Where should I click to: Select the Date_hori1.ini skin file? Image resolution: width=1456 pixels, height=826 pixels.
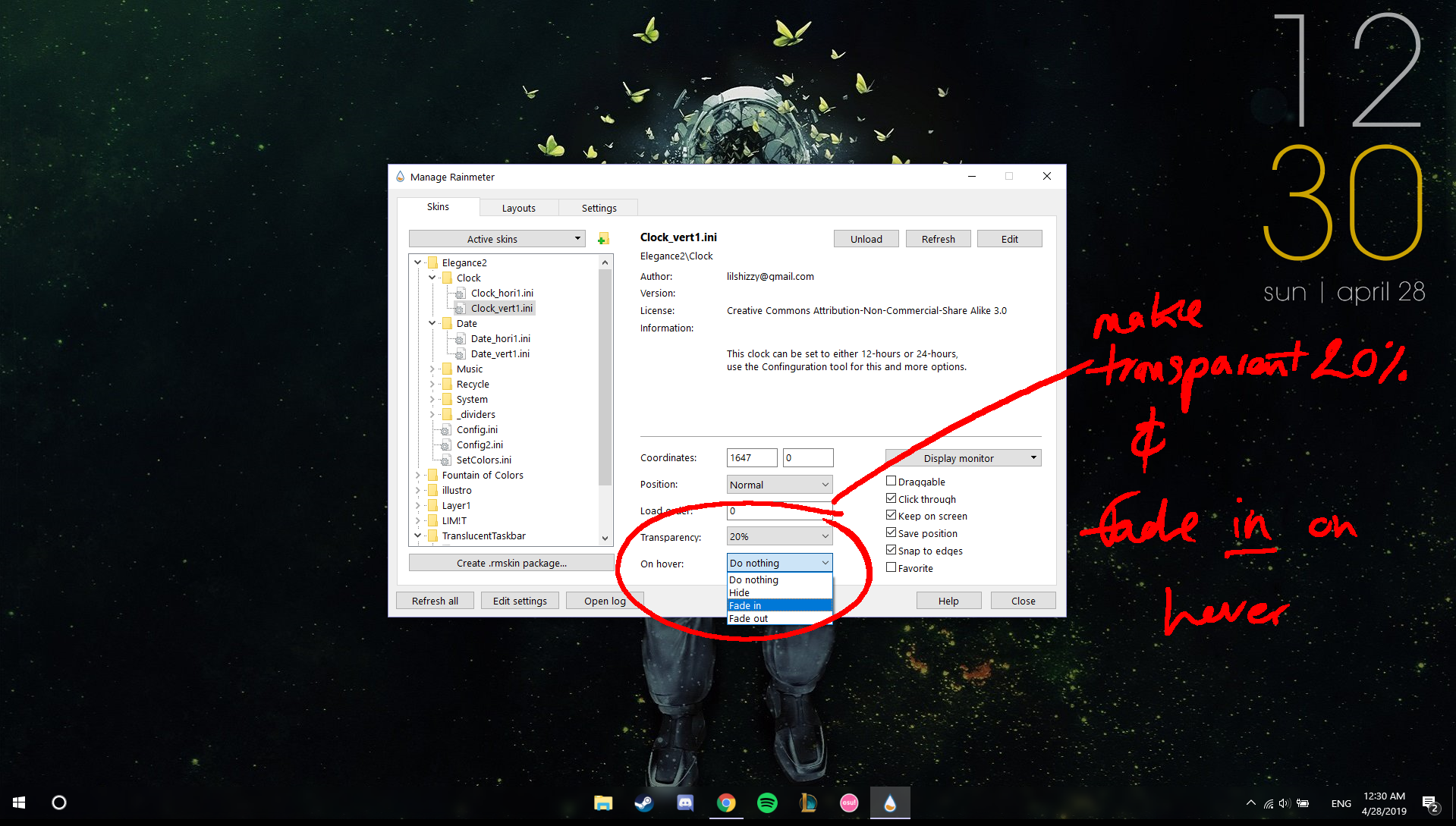(500, 338)
